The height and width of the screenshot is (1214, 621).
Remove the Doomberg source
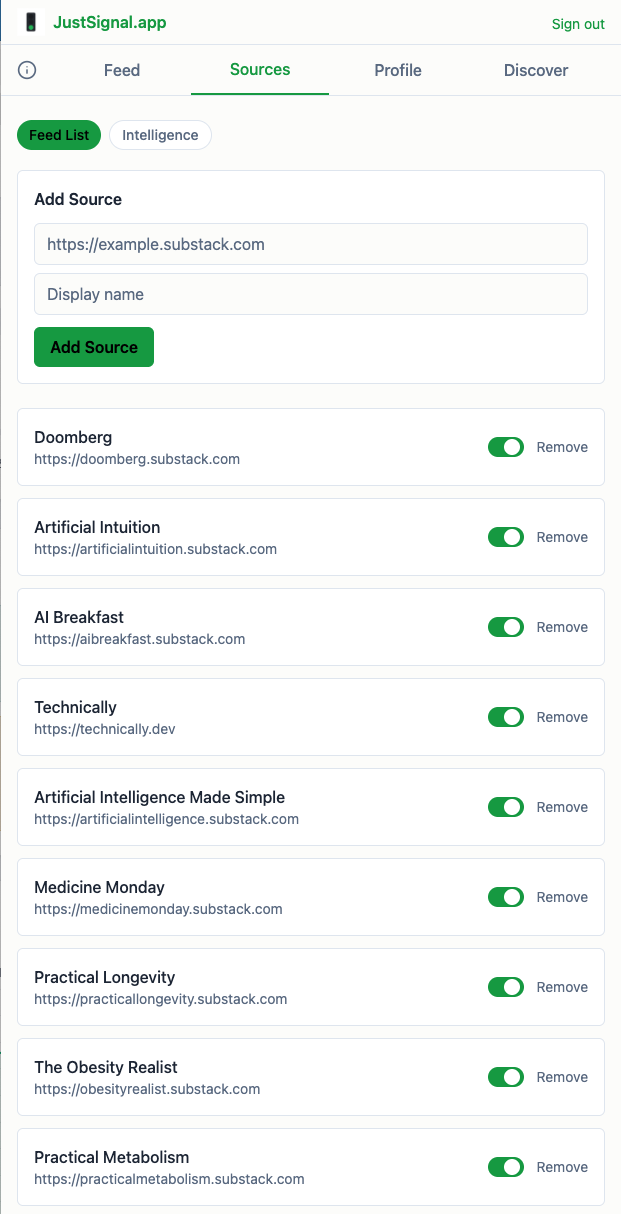[x=562, y=447]
